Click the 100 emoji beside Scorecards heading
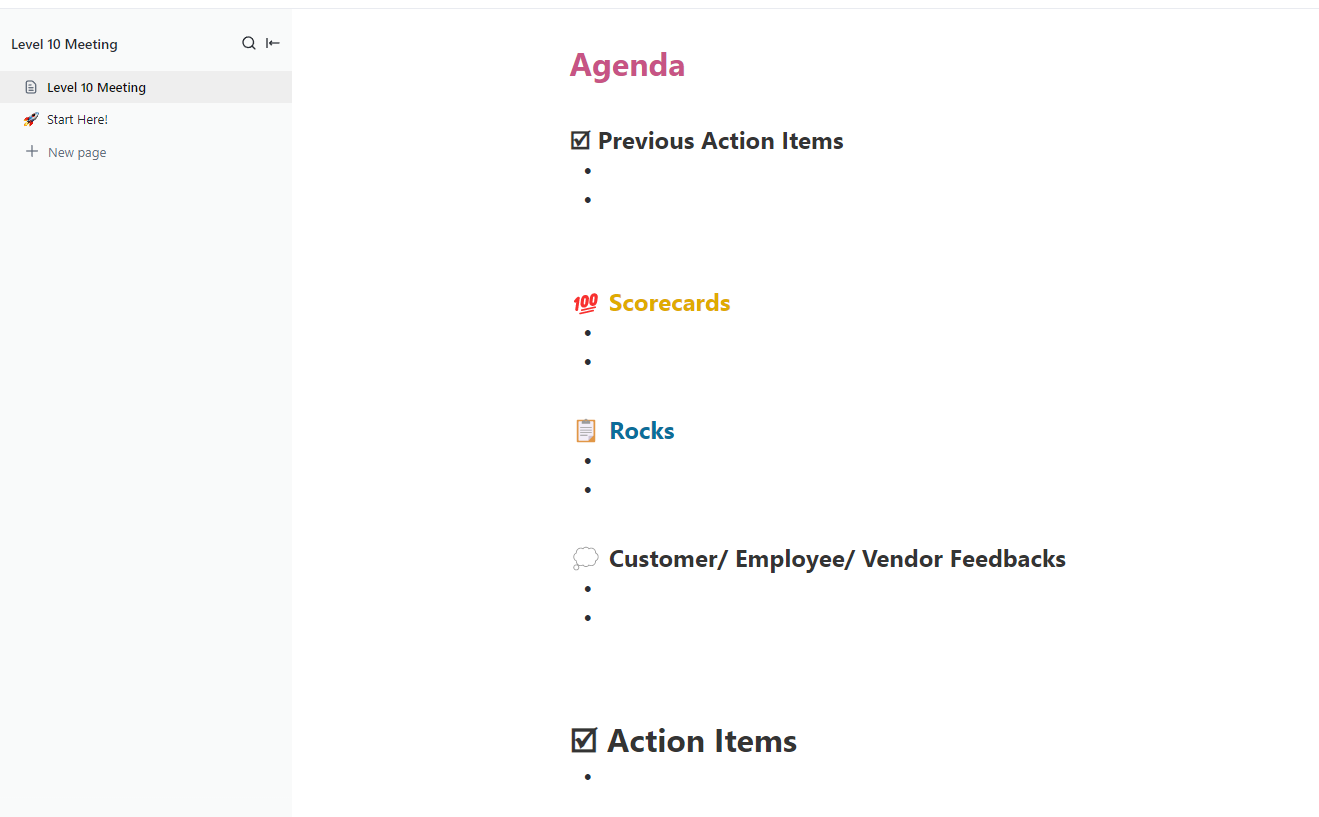 [x=585, y=302]
